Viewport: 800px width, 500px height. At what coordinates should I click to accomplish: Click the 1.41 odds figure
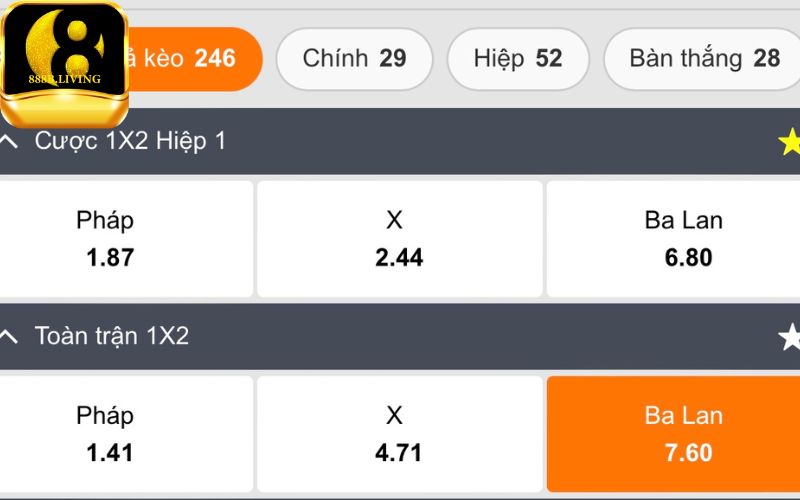click(110, 452)
